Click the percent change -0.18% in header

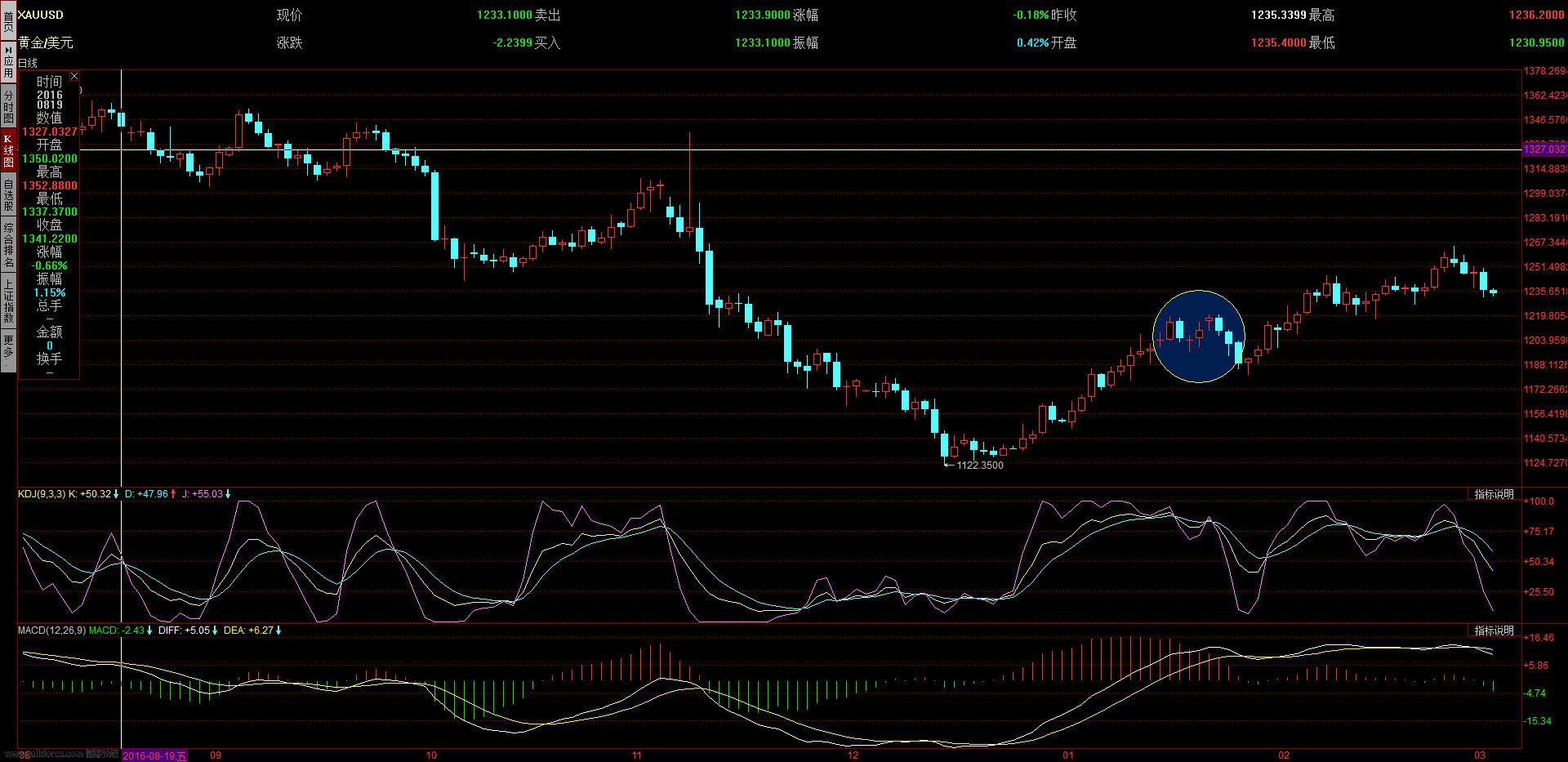[x=1031, y=15]
